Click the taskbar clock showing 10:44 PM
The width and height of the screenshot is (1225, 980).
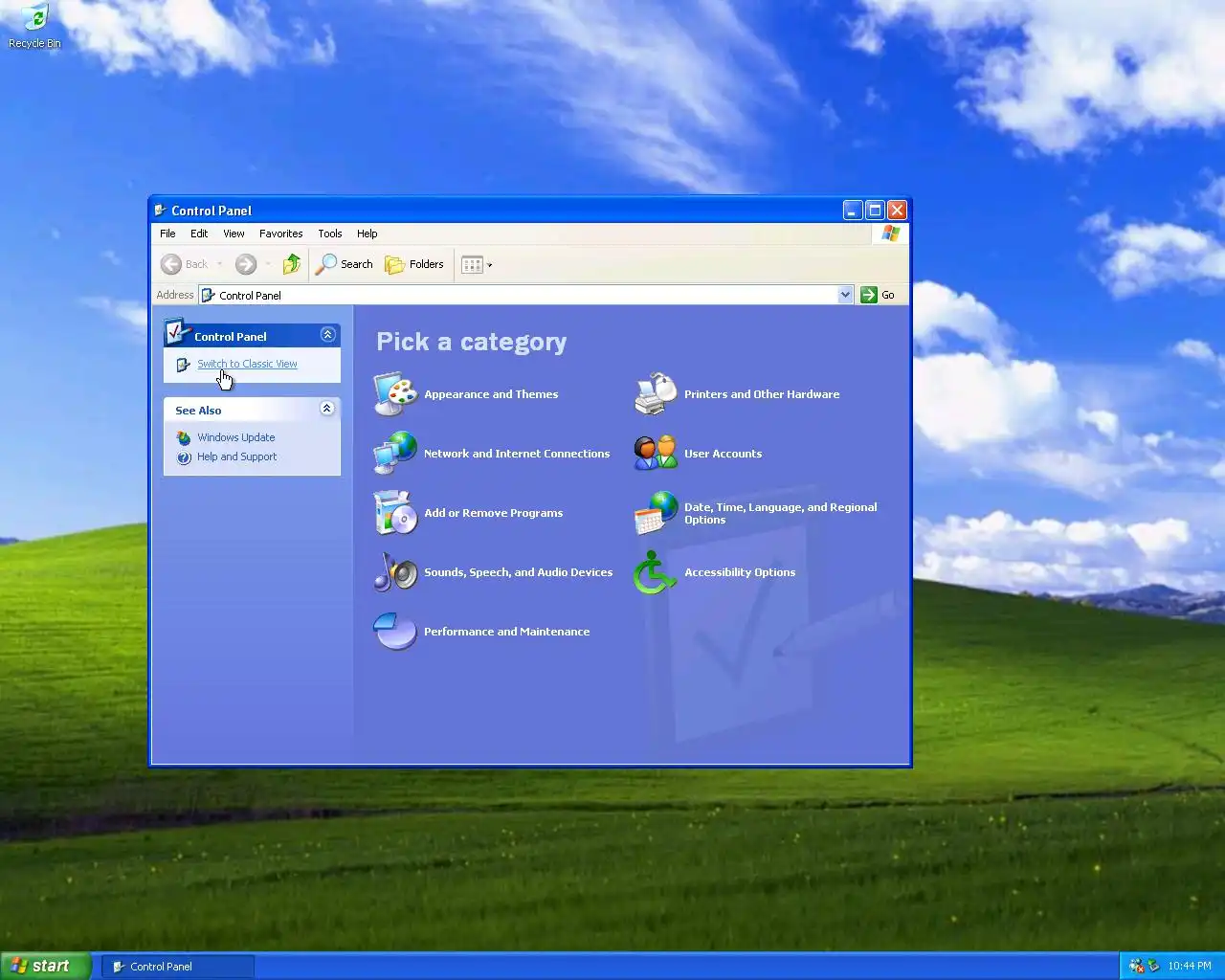tap(1190, 966)
